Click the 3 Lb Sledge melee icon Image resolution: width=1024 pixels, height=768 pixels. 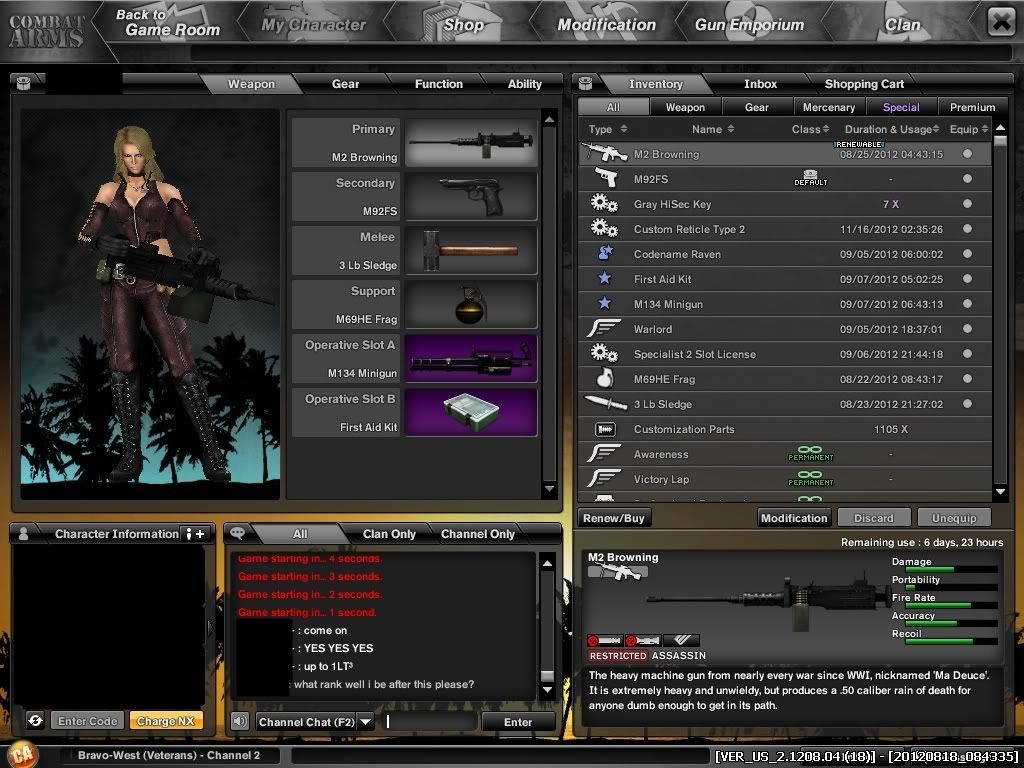(471, 251)
